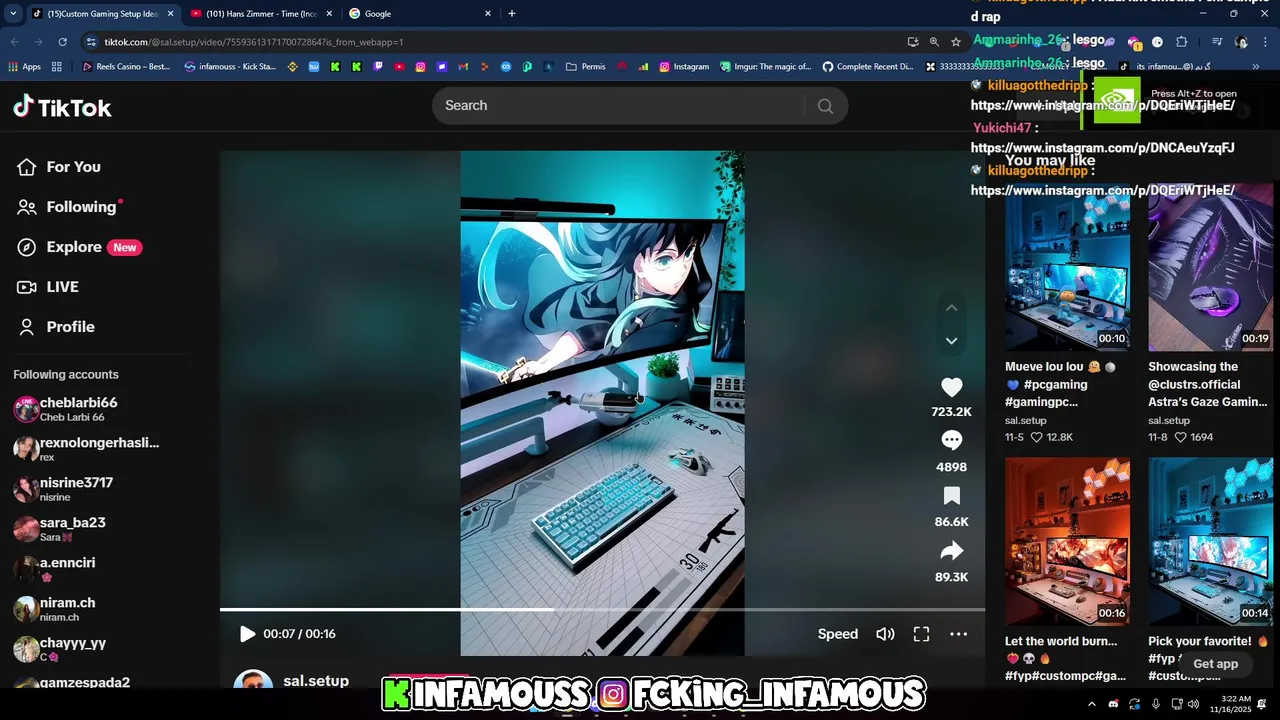Viewport: 1280px width, 720px height.
Task: Reload the page
Action: tap(62, 42)
